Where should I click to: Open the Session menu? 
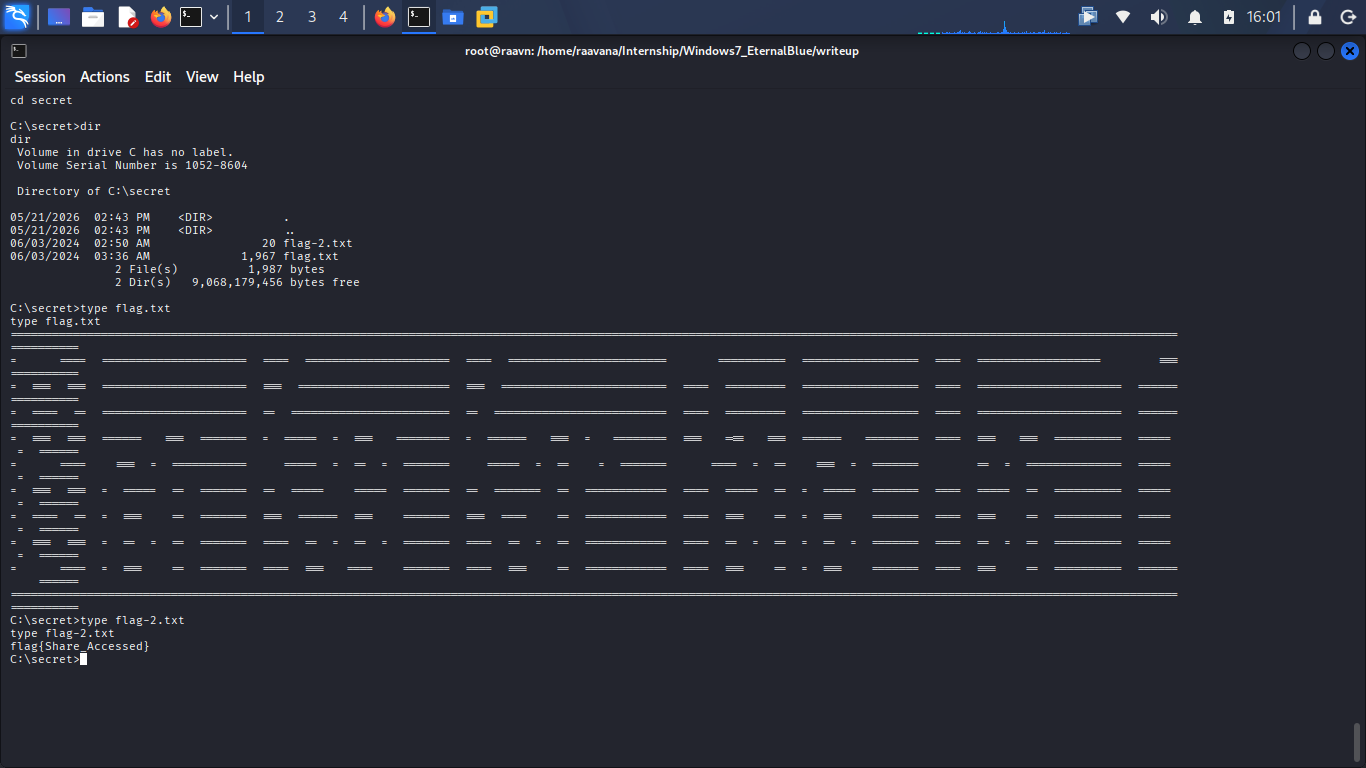(x=40, y=77)
